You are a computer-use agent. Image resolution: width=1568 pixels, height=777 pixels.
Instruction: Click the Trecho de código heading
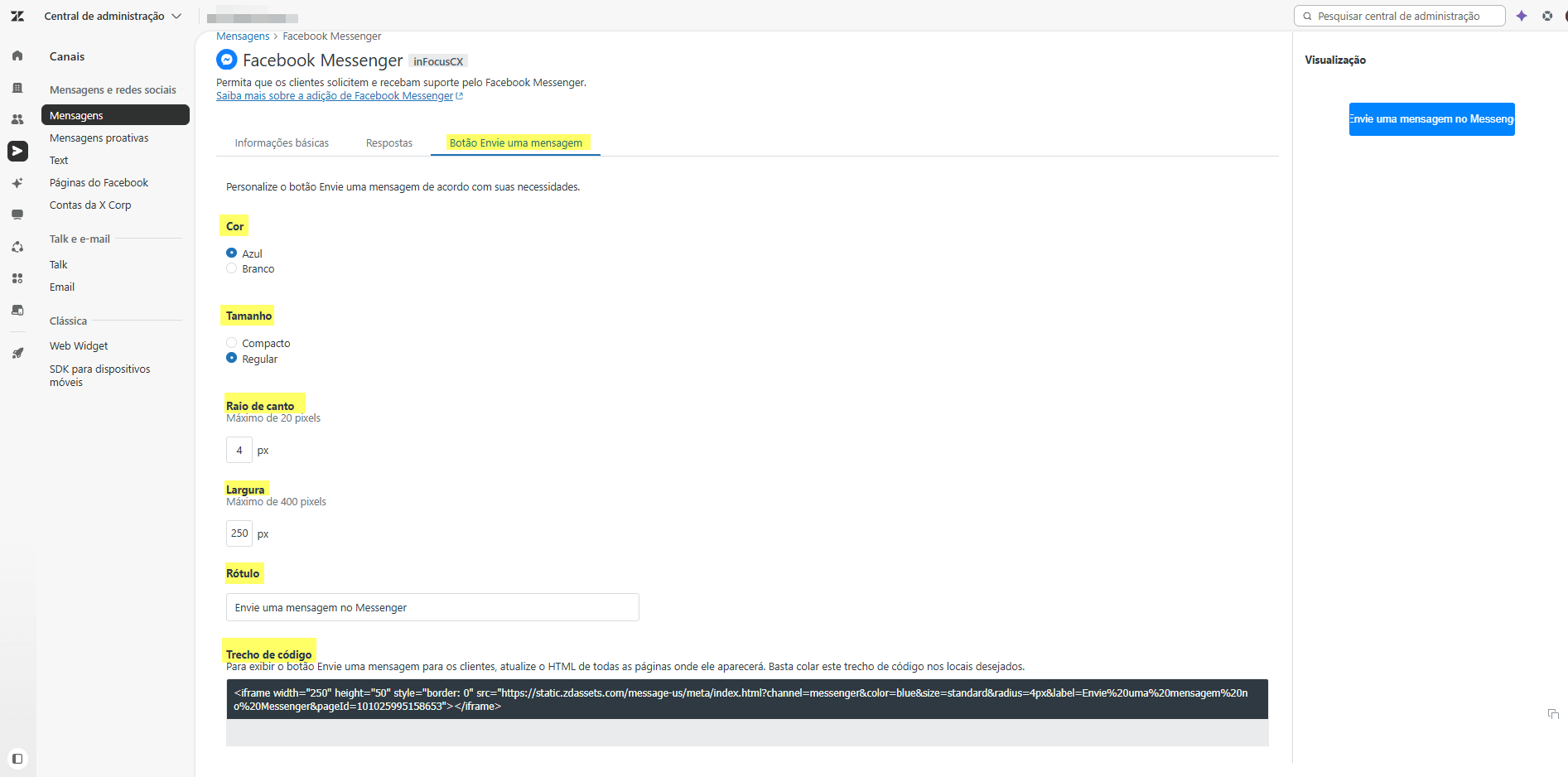click(269, 654)
